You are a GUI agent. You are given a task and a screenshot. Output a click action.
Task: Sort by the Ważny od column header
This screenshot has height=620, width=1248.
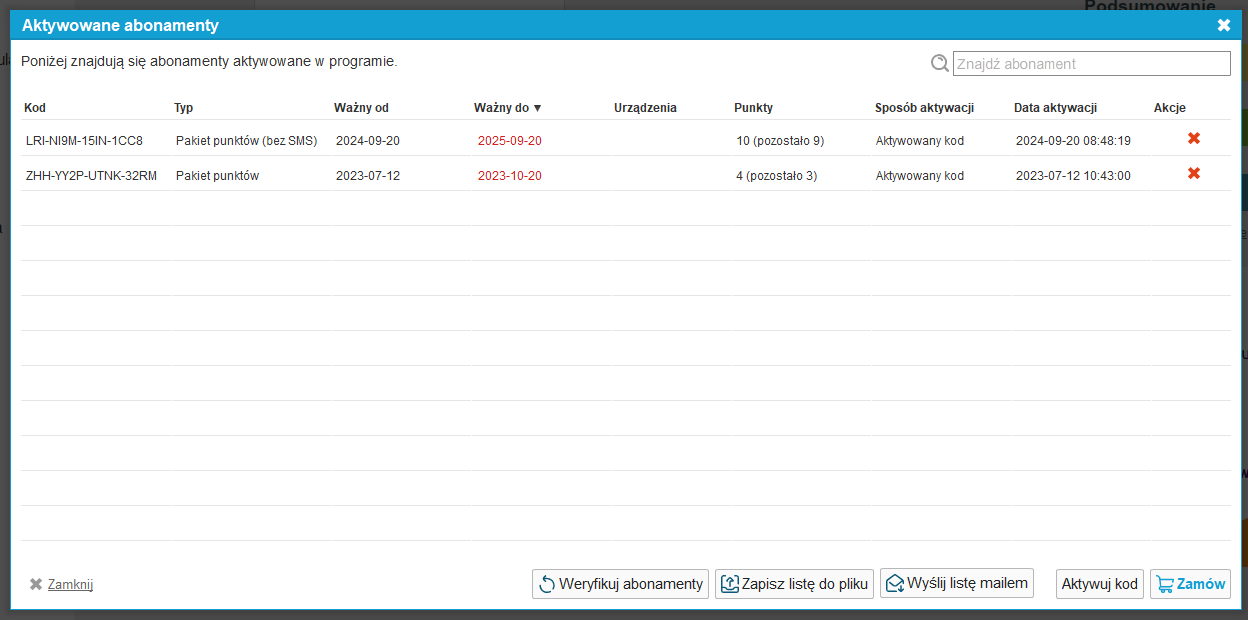tap(361, 108)
